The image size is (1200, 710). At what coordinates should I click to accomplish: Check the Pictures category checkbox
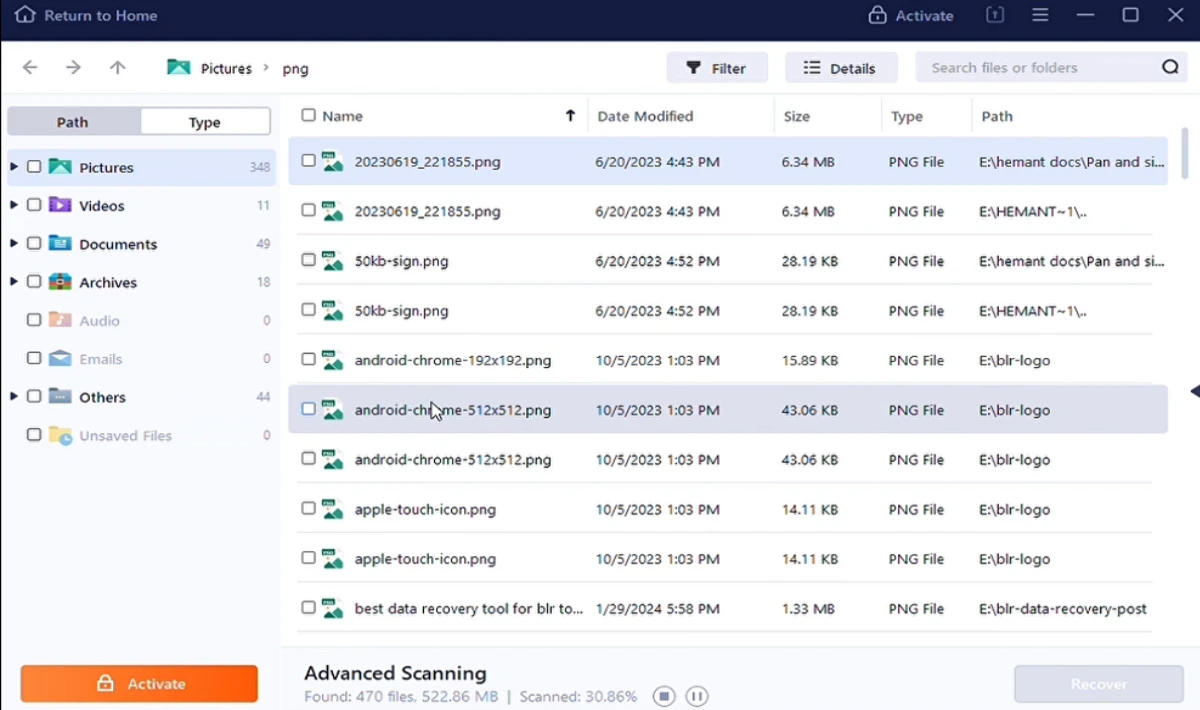coord(33,166)
